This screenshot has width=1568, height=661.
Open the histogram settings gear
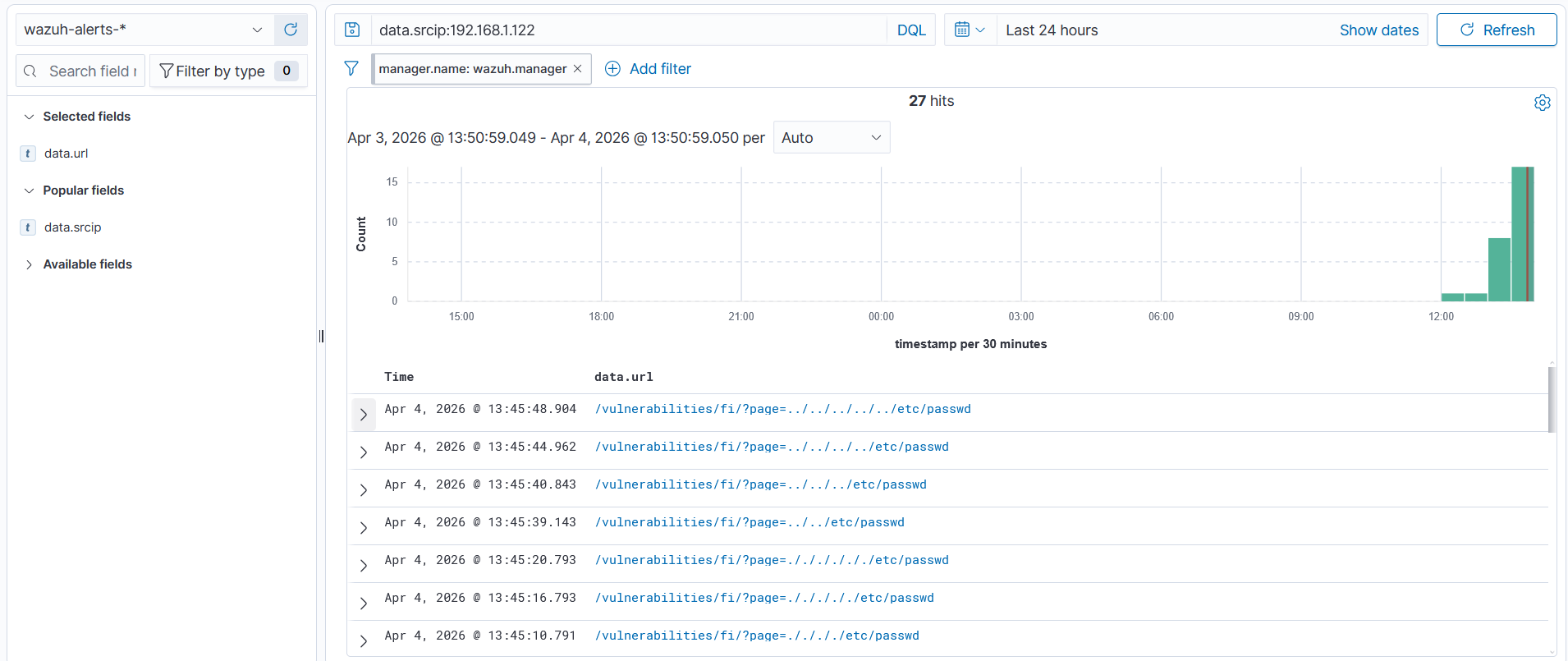pyautogui.click(x=1543, y=103)
